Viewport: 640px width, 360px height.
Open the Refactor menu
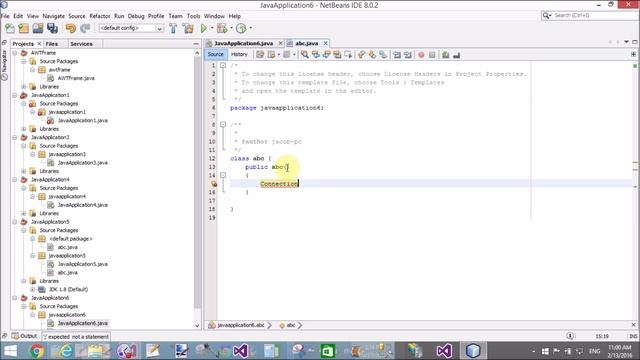click(100, 16)
